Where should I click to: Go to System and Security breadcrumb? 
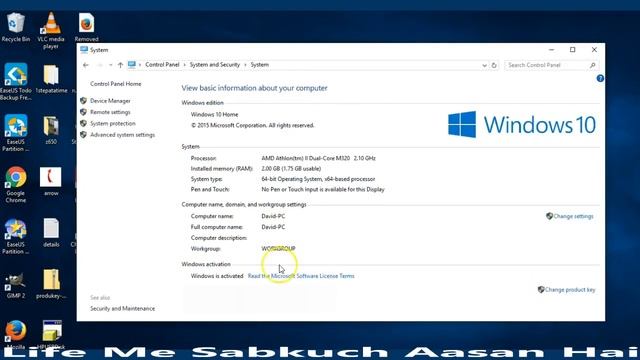point(215,65)
